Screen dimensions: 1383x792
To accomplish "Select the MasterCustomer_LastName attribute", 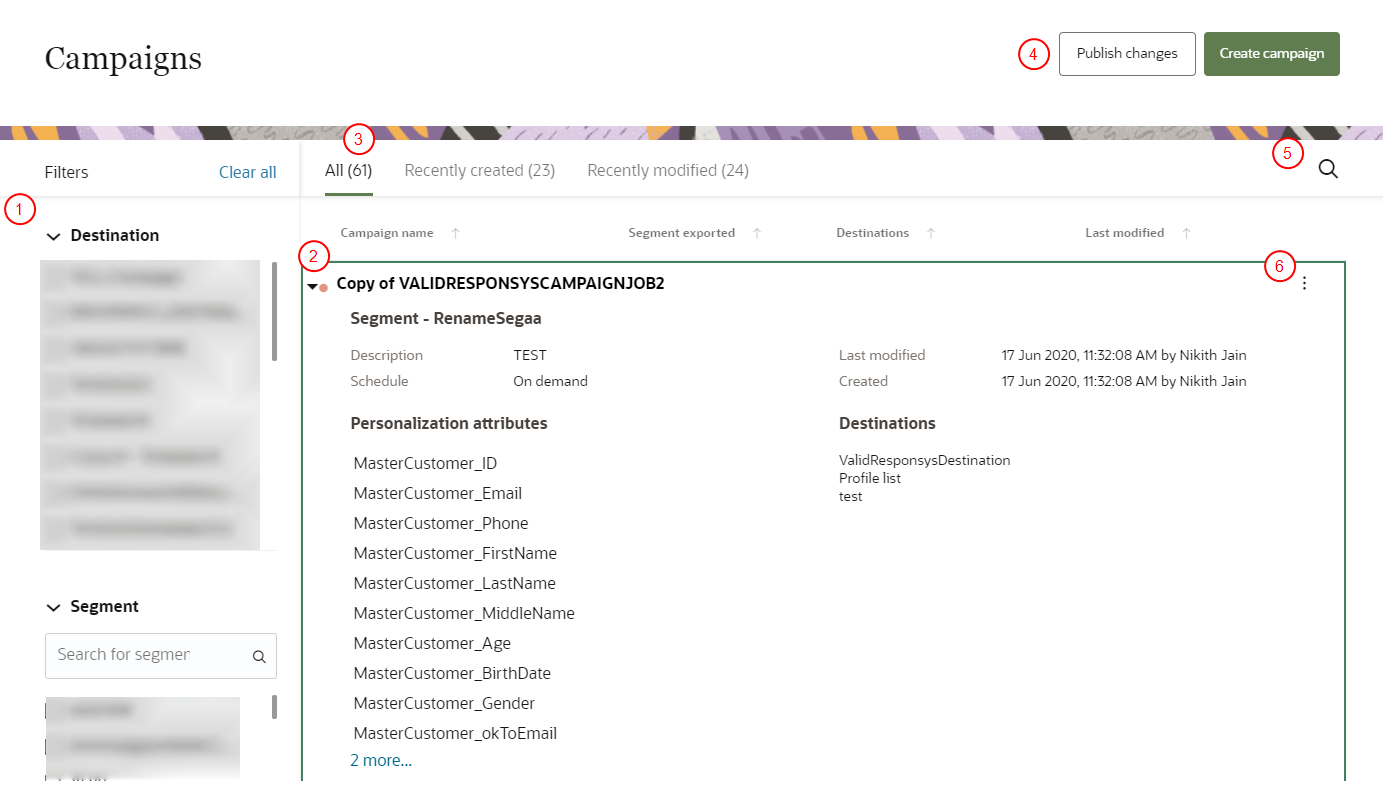I will (455, 583).
